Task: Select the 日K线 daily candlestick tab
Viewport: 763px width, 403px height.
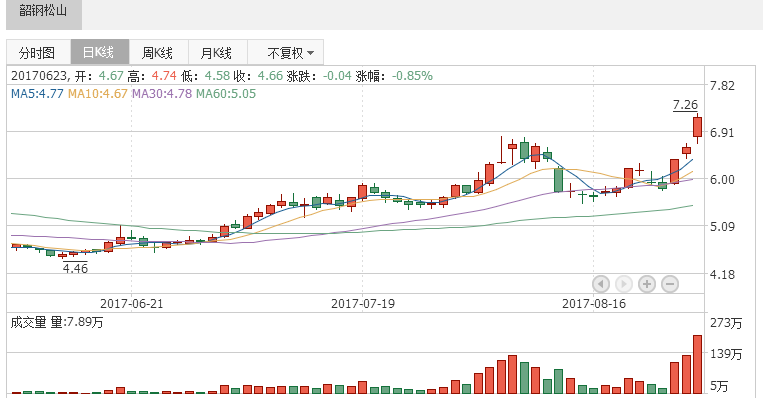Action: [x=99, y=52]
